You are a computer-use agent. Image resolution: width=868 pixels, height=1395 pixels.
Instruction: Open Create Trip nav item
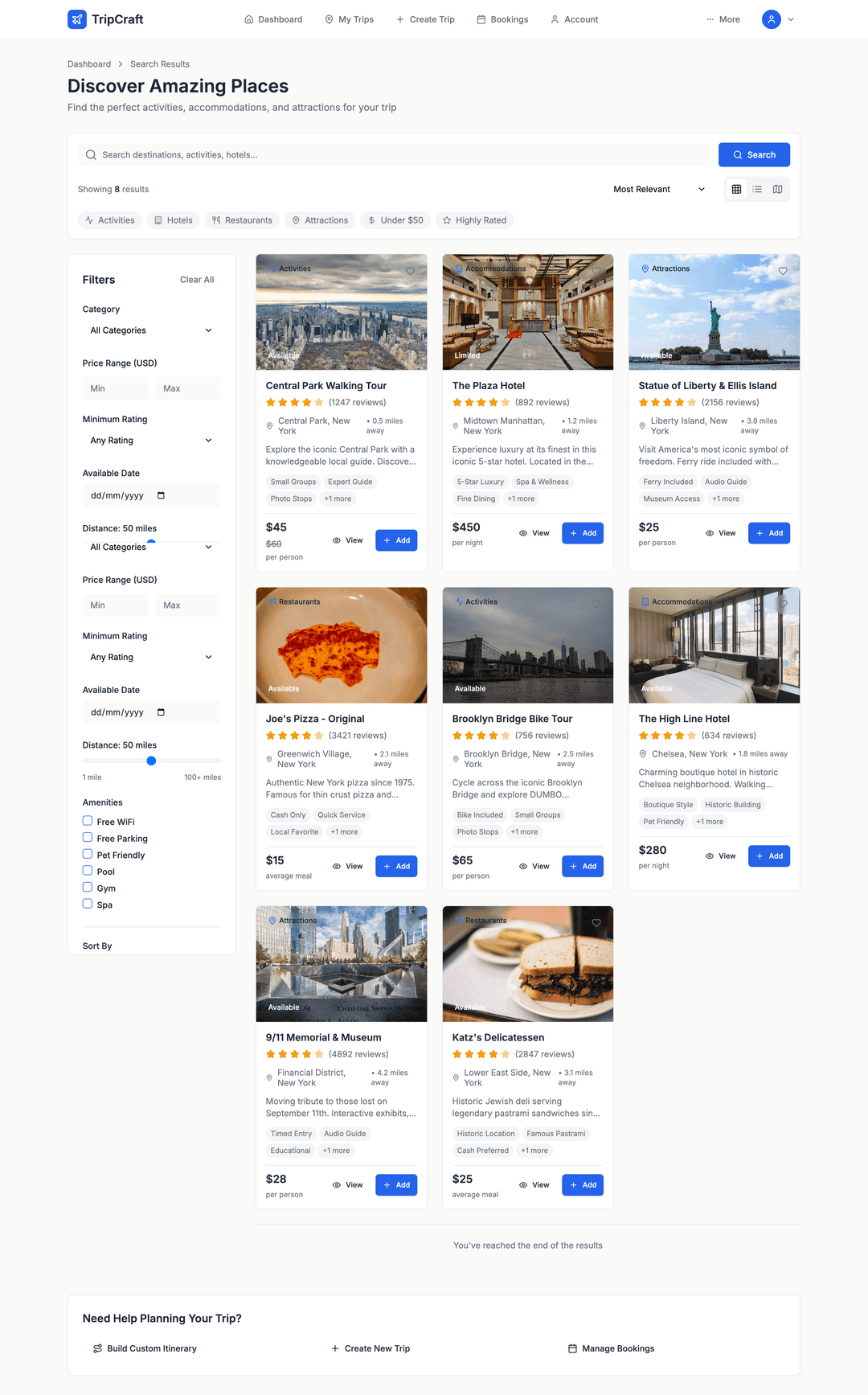point(425,19)
